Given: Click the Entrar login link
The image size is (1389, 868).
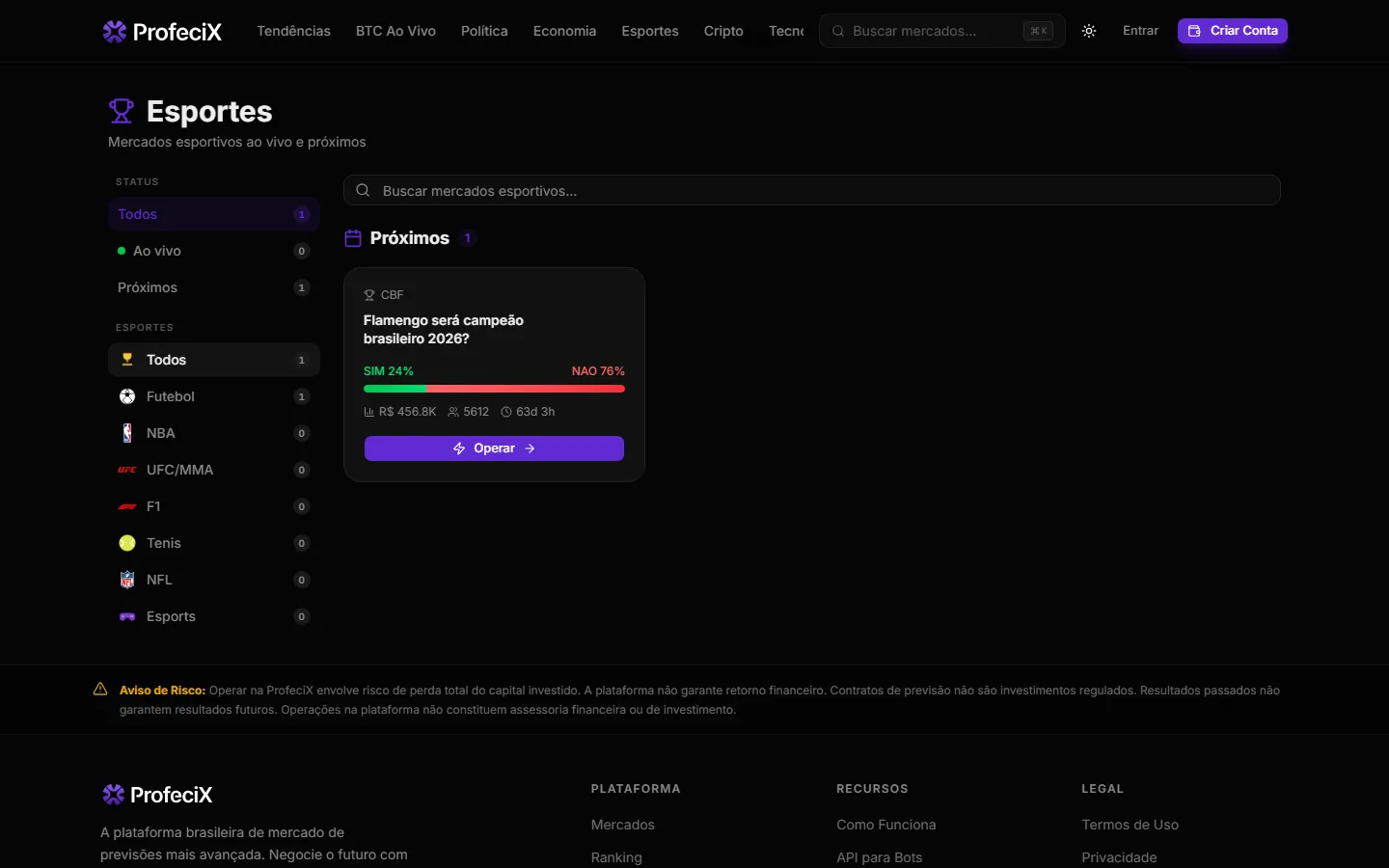Looking at the screenshot, I should (1140, 31).
